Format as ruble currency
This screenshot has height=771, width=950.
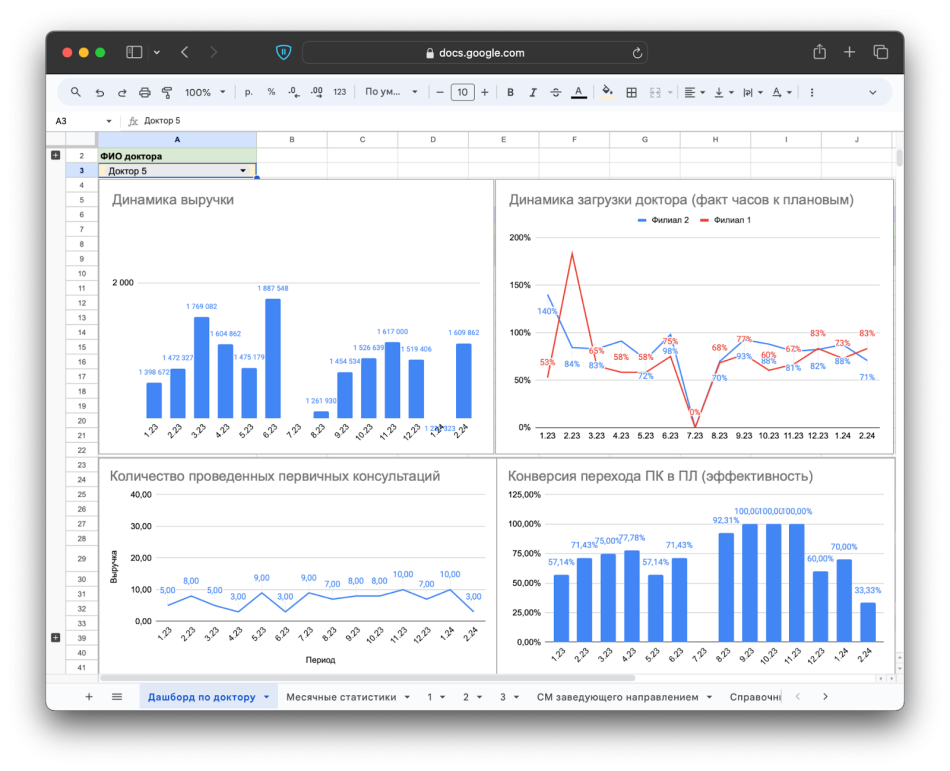tap(248, 92)
